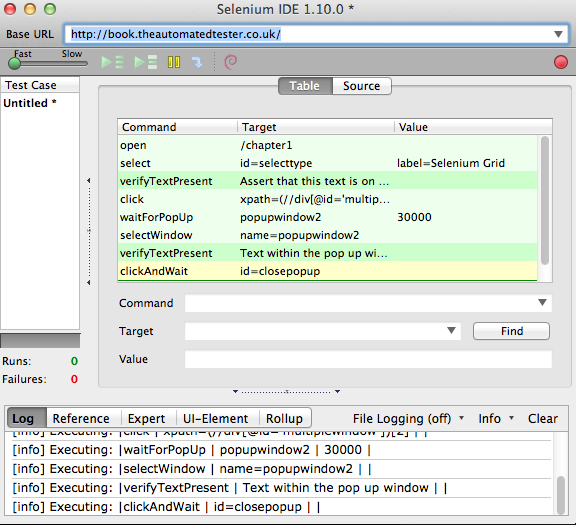576x525 pixels.
Task: Click the Find button
Action: pos(511,331)
